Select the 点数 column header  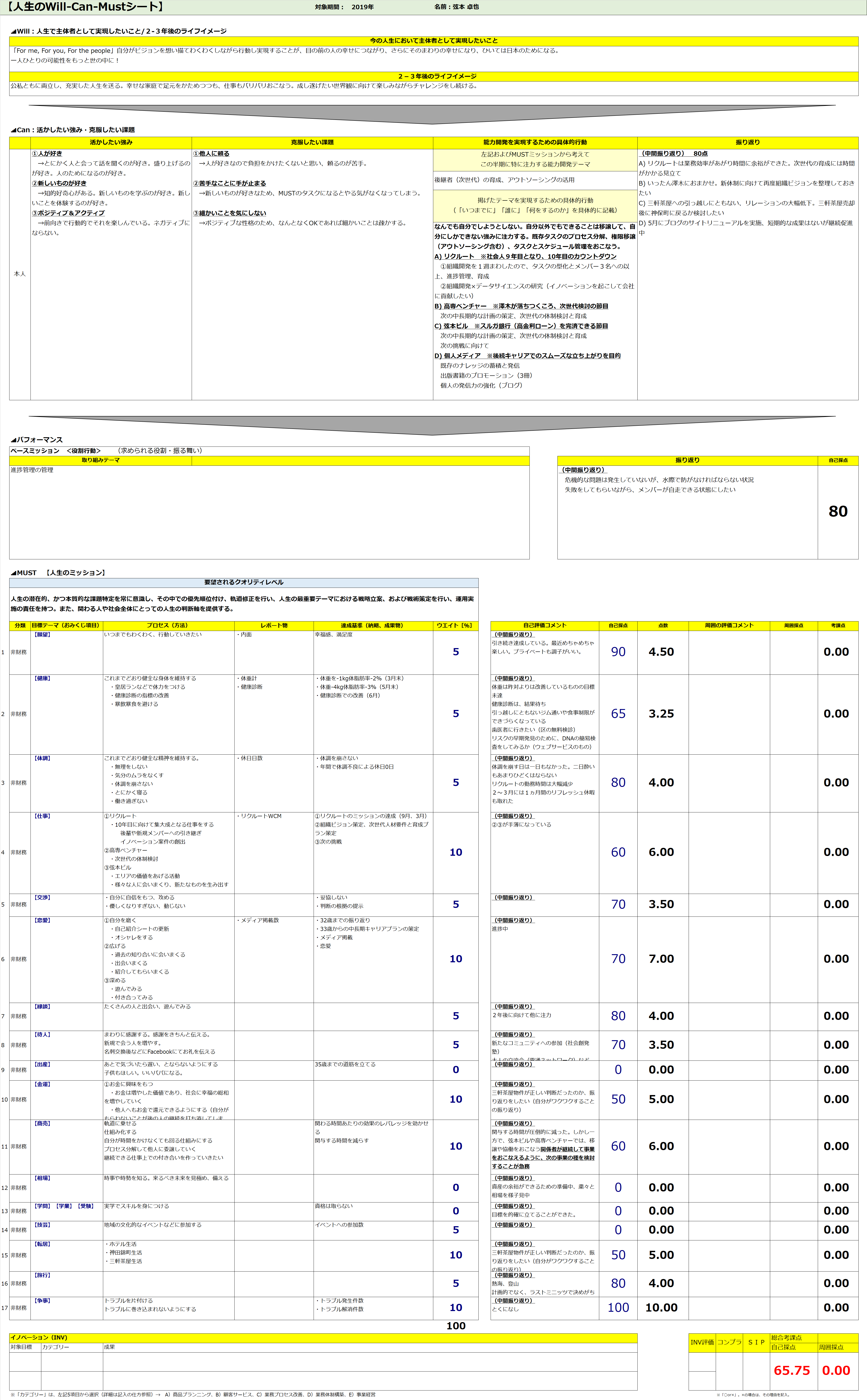click(663, 626)
